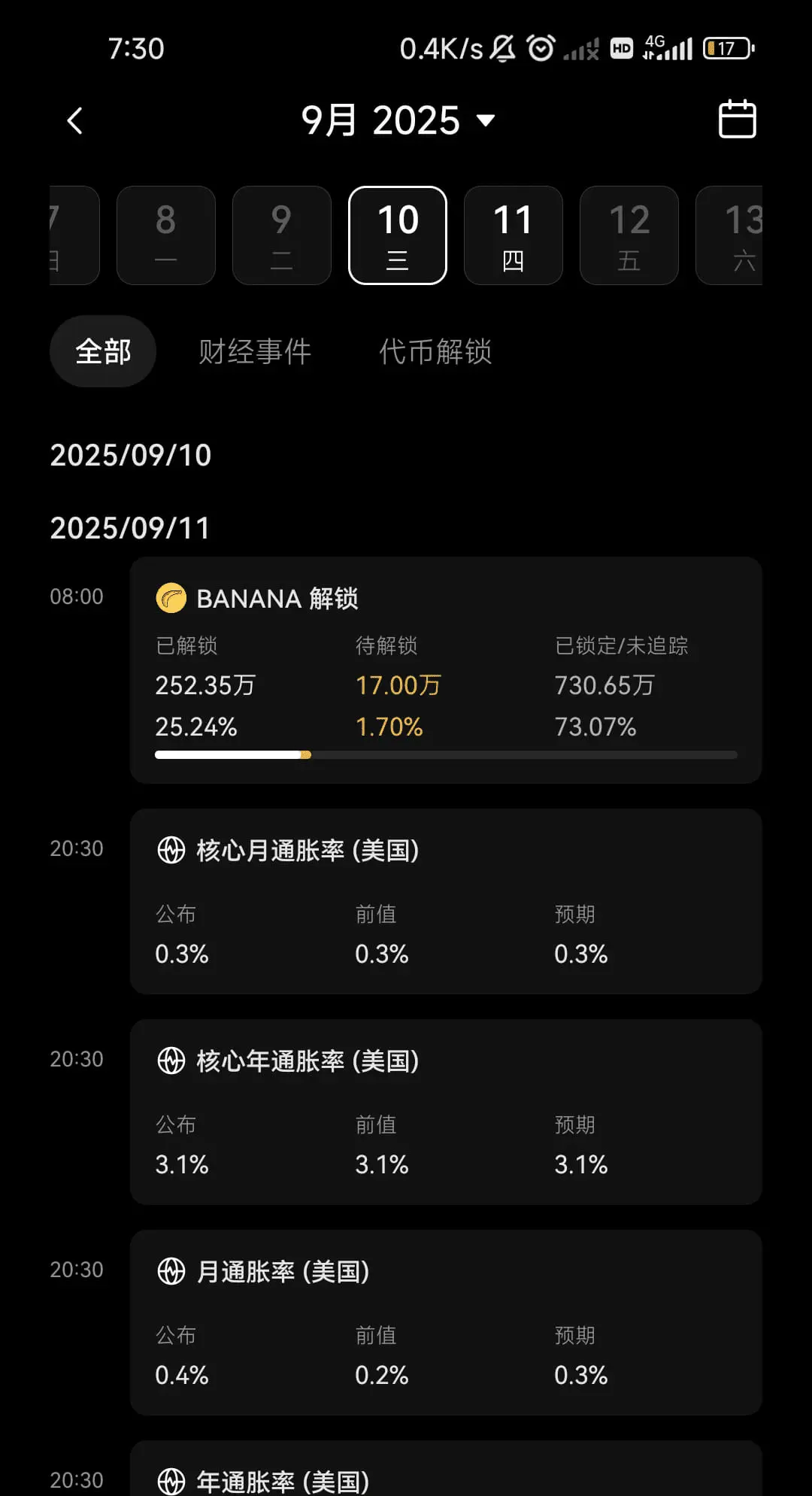Image resolution: width=812 pixels, height=1496 pixels.
Task: Select date 11 四 in date strip
Action: click(514, 235)
